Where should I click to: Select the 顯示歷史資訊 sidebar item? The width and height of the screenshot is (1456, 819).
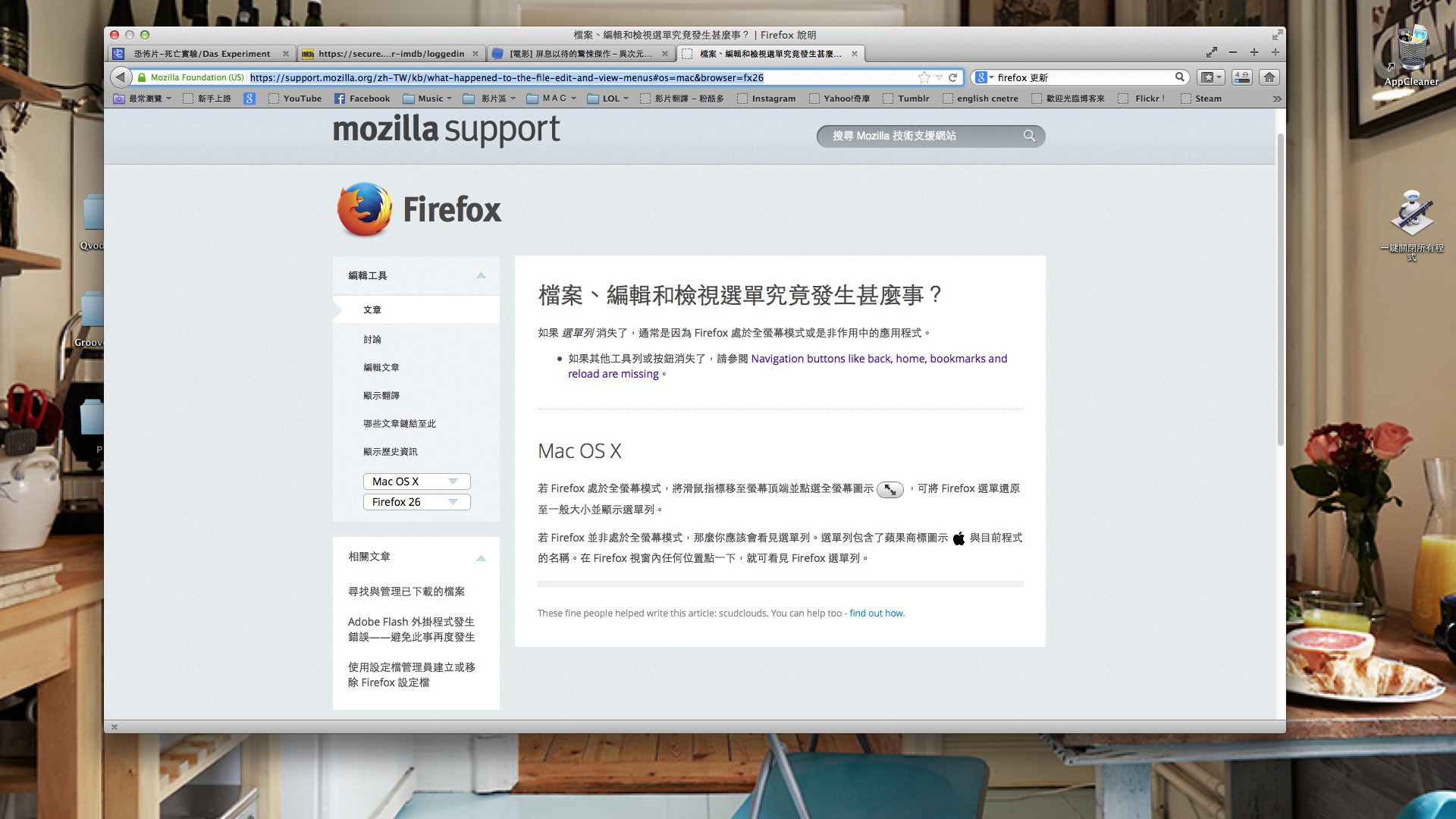(x=391, y=452)
